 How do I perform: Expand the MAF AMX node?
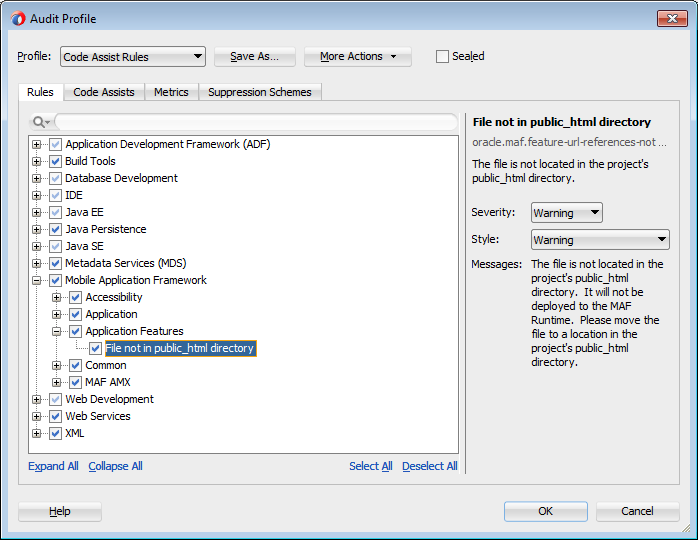tap(57, 382)
